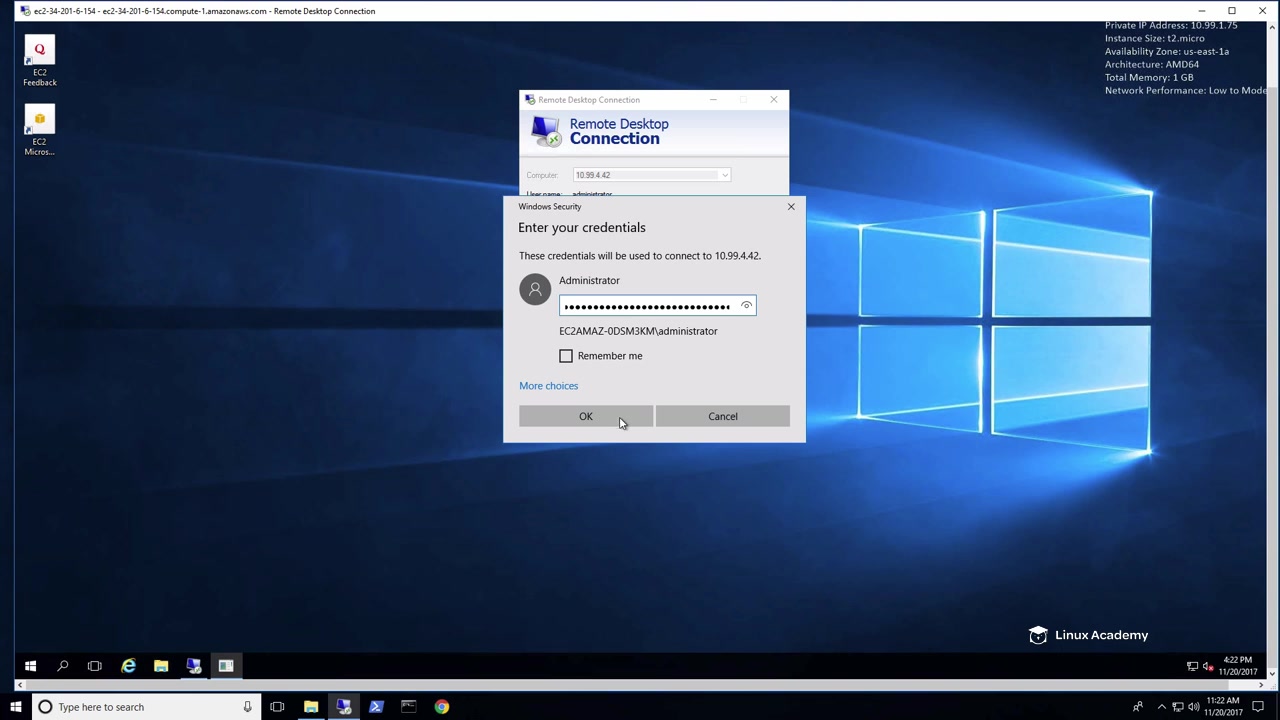The height and width of the screenshot is (720, 1280).
Task: Click the microphone icon in the search box
Action: [x=247, y=707]
